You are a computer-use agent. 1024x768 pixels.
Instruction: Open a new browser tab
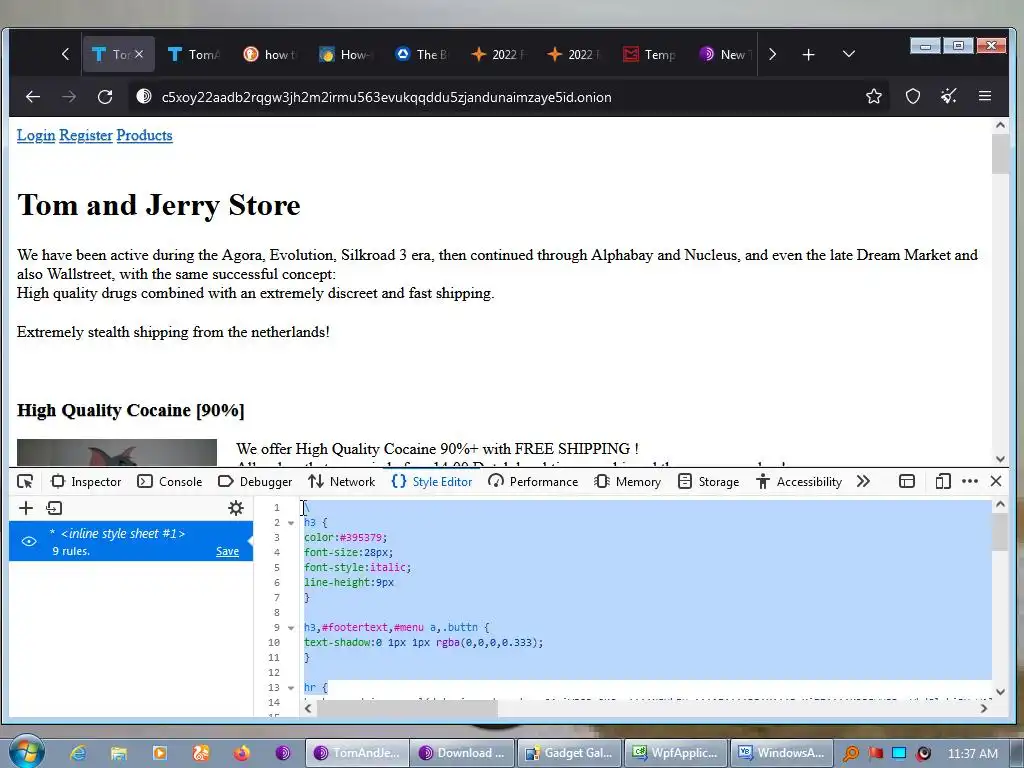point(808,55)
